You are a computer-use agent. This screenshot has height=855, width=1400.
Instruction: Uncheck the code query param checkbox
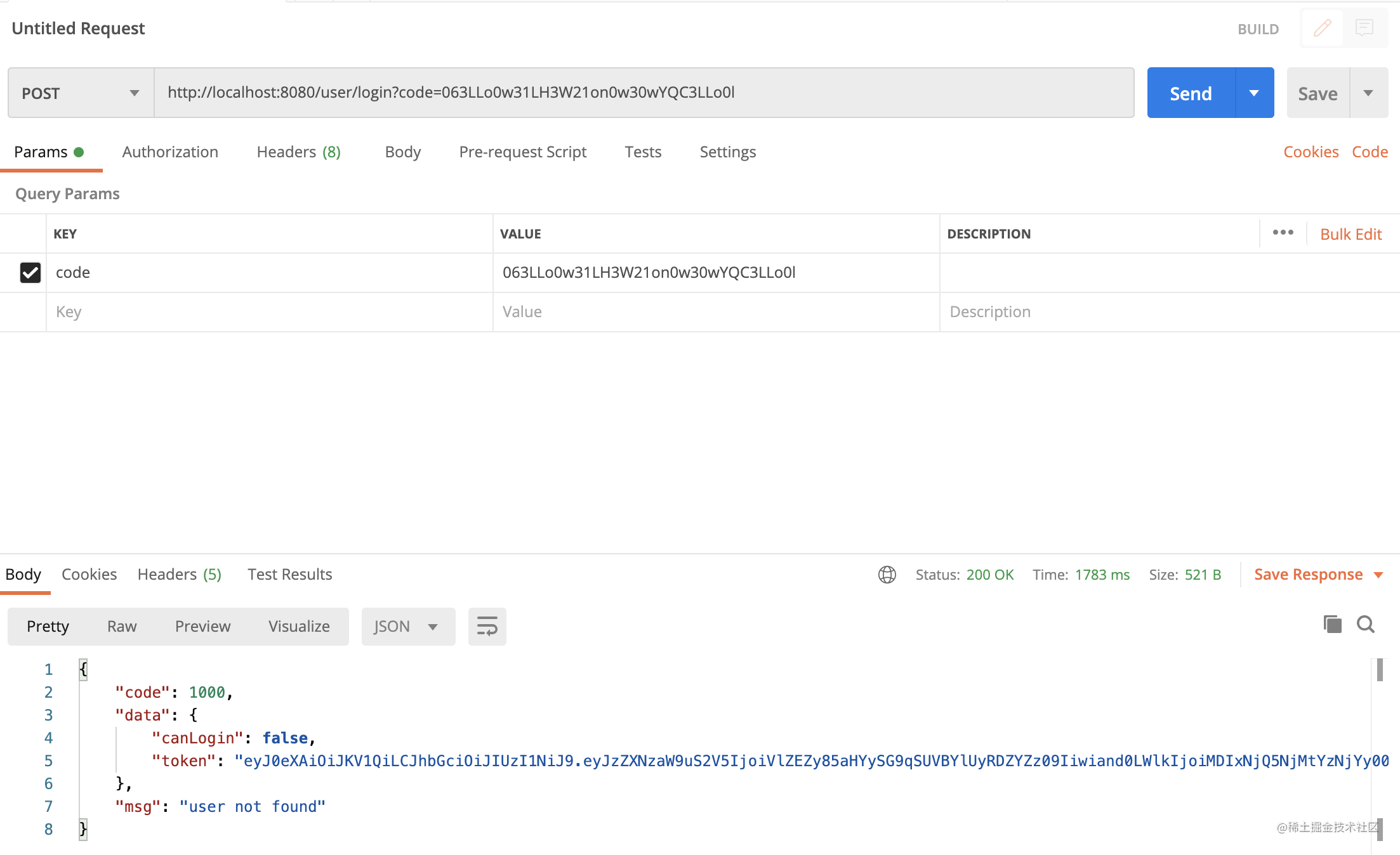(x=30, y=273)
